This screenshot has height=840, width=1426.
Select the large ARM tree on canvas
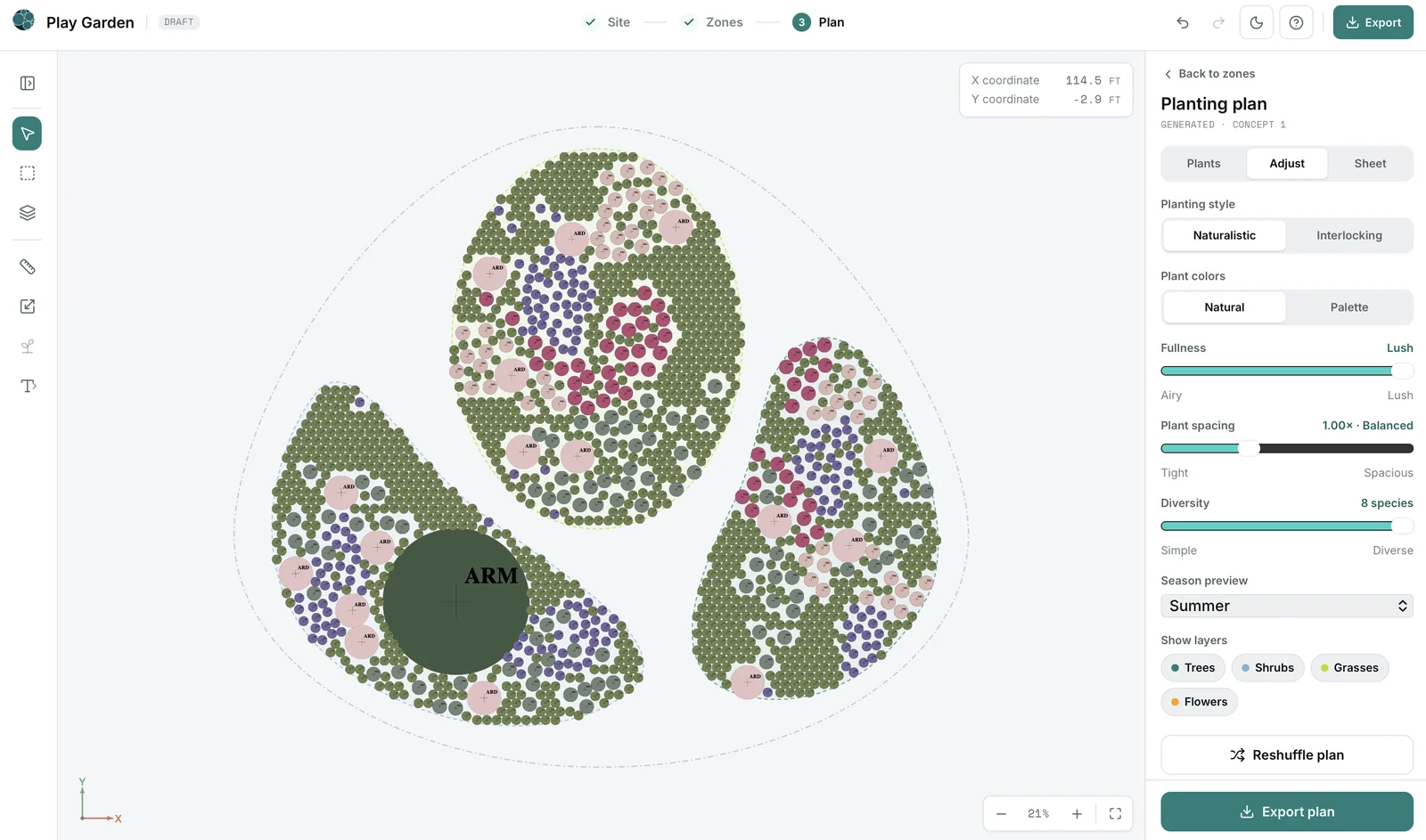pyautogui.click(x=455, y=602)
